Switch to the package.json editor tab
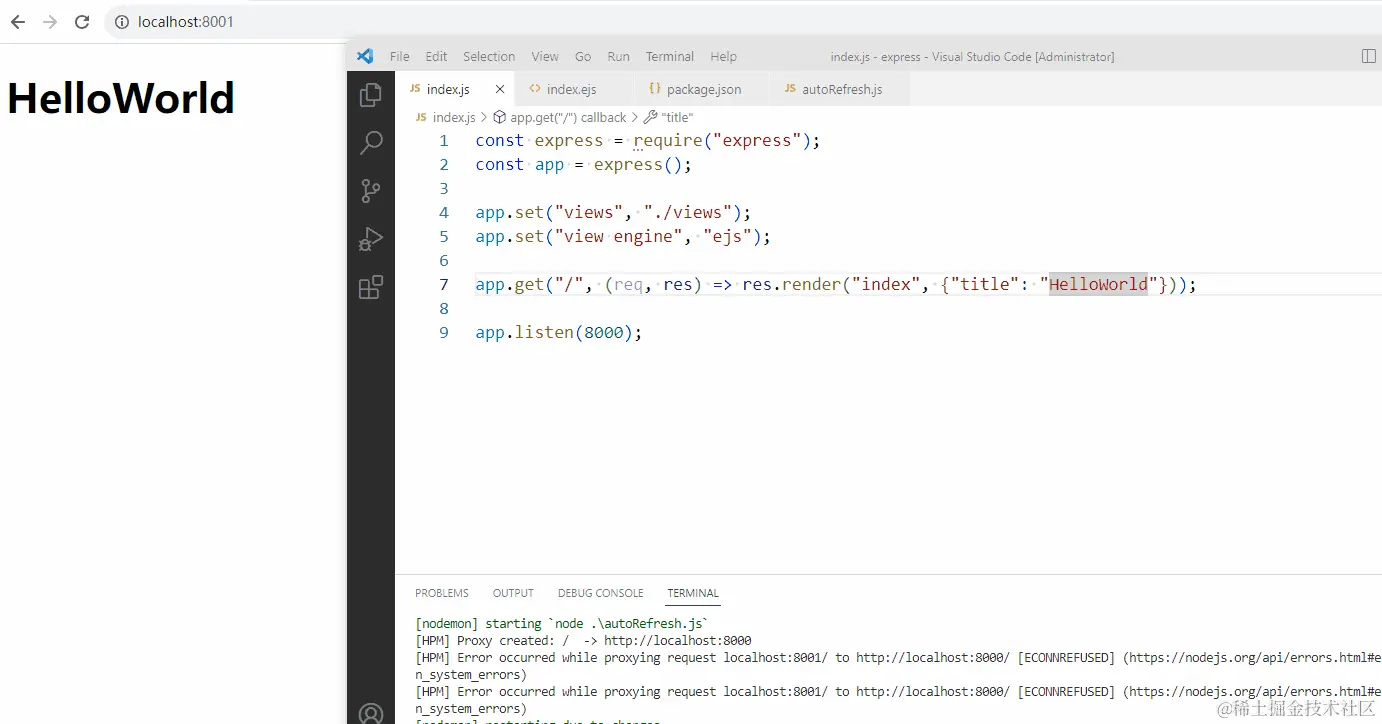Viewport: 1382px width, 724px height. click(x=703, y=89)
